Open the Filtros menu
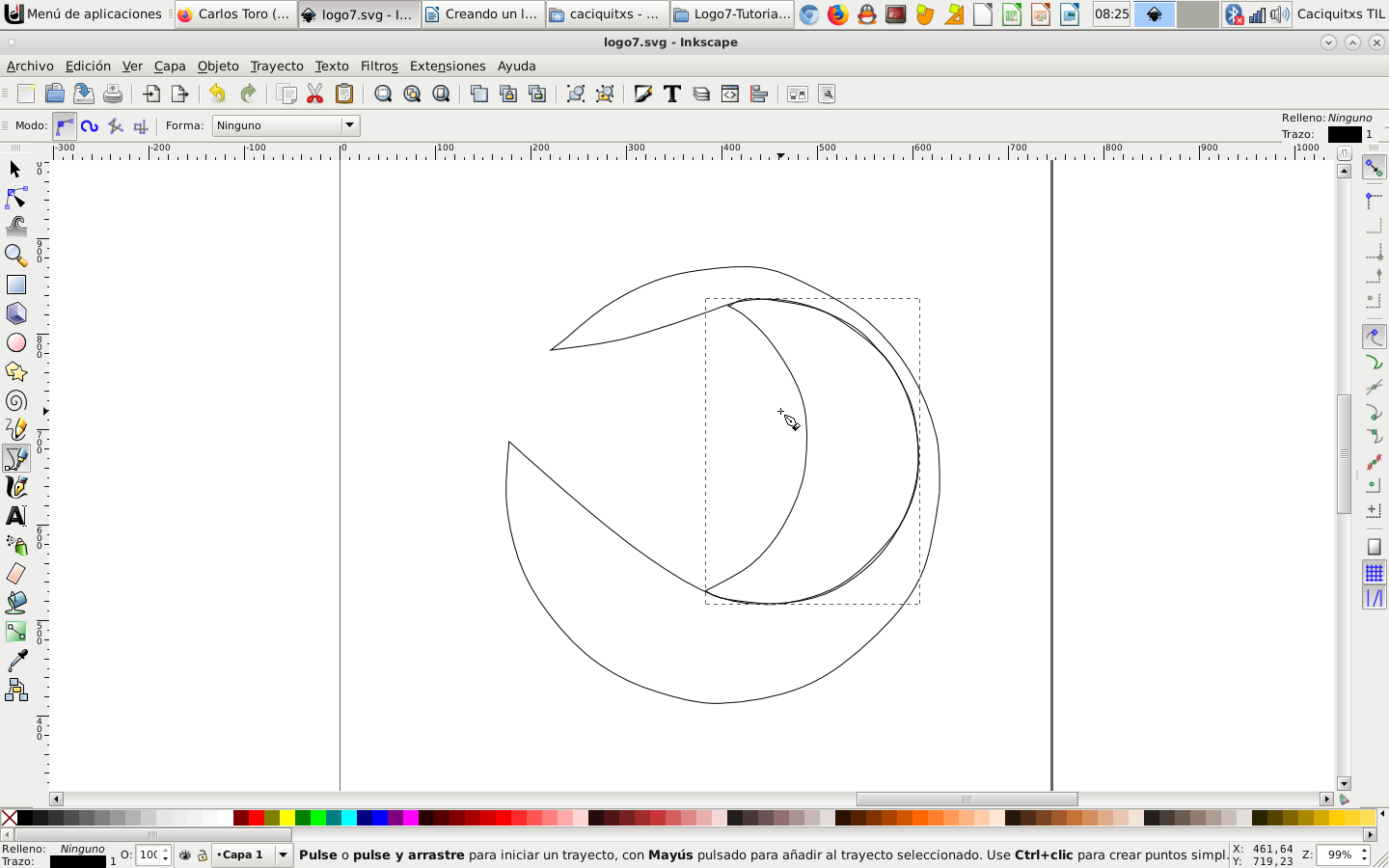1389x868 pixels. coord(379,66)
